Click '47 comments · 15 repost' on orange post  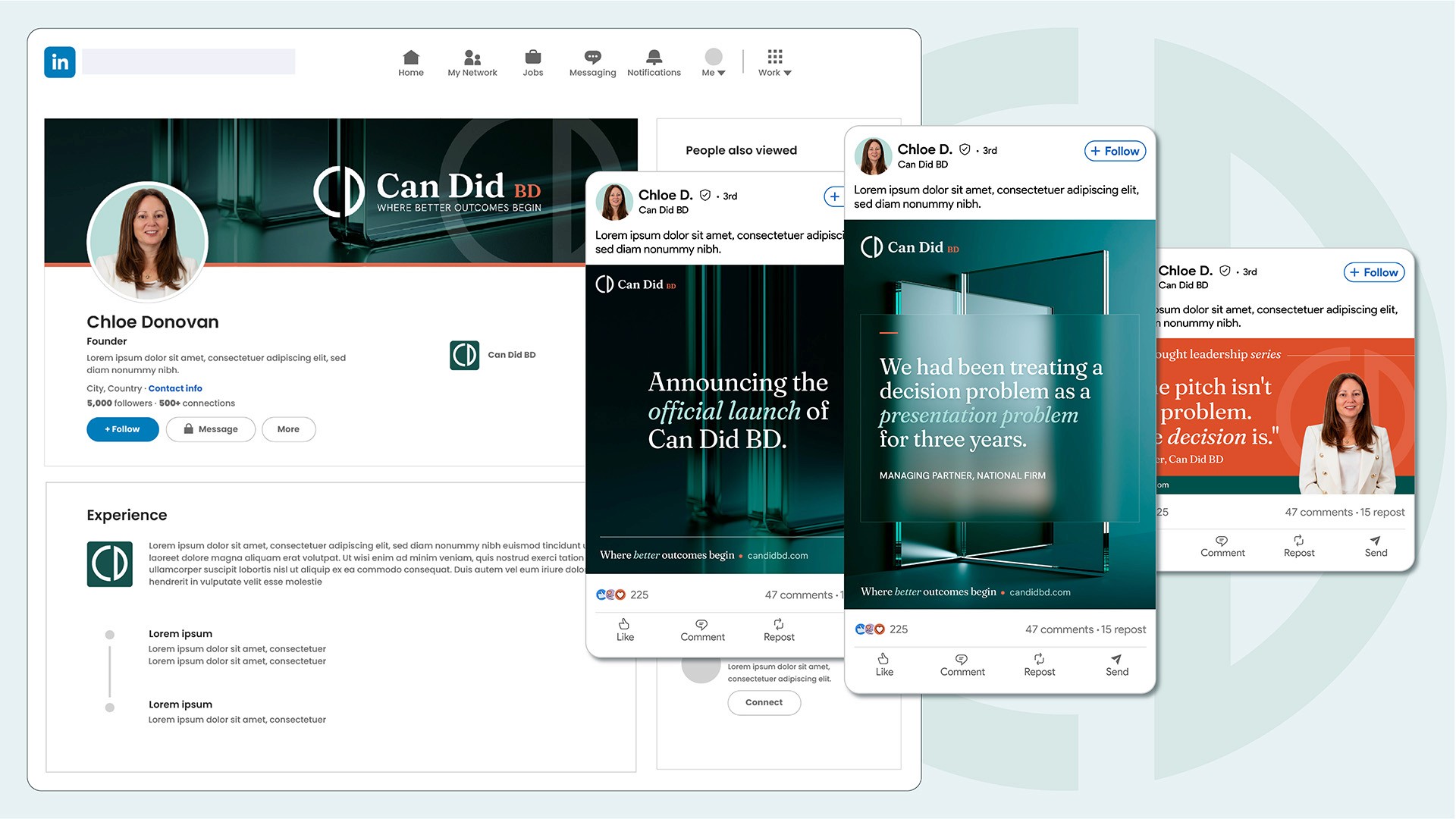coord(1345,513)
